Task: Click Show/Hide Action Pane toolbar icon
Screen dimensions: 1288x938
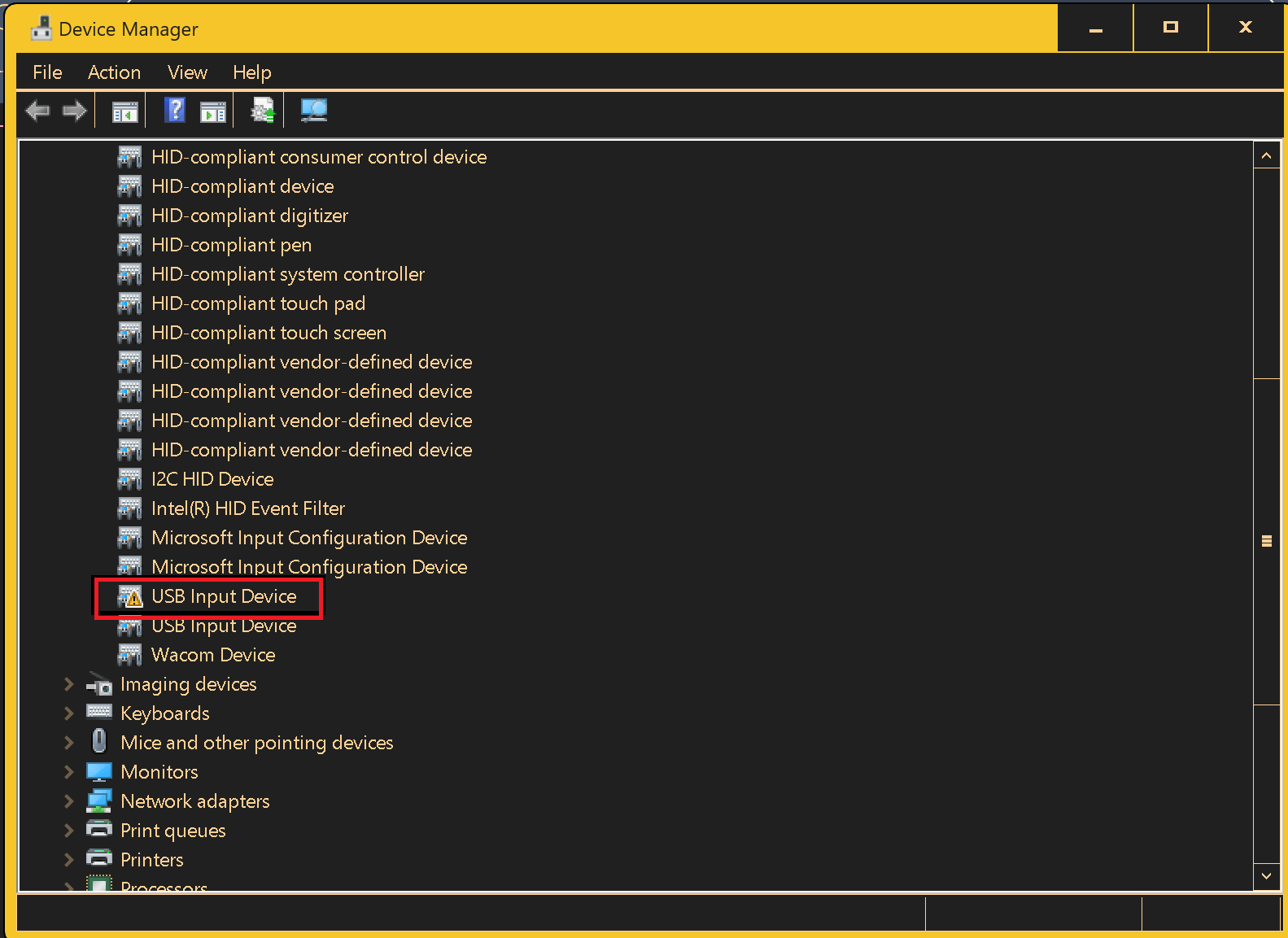Action: [x=212, y=111]
